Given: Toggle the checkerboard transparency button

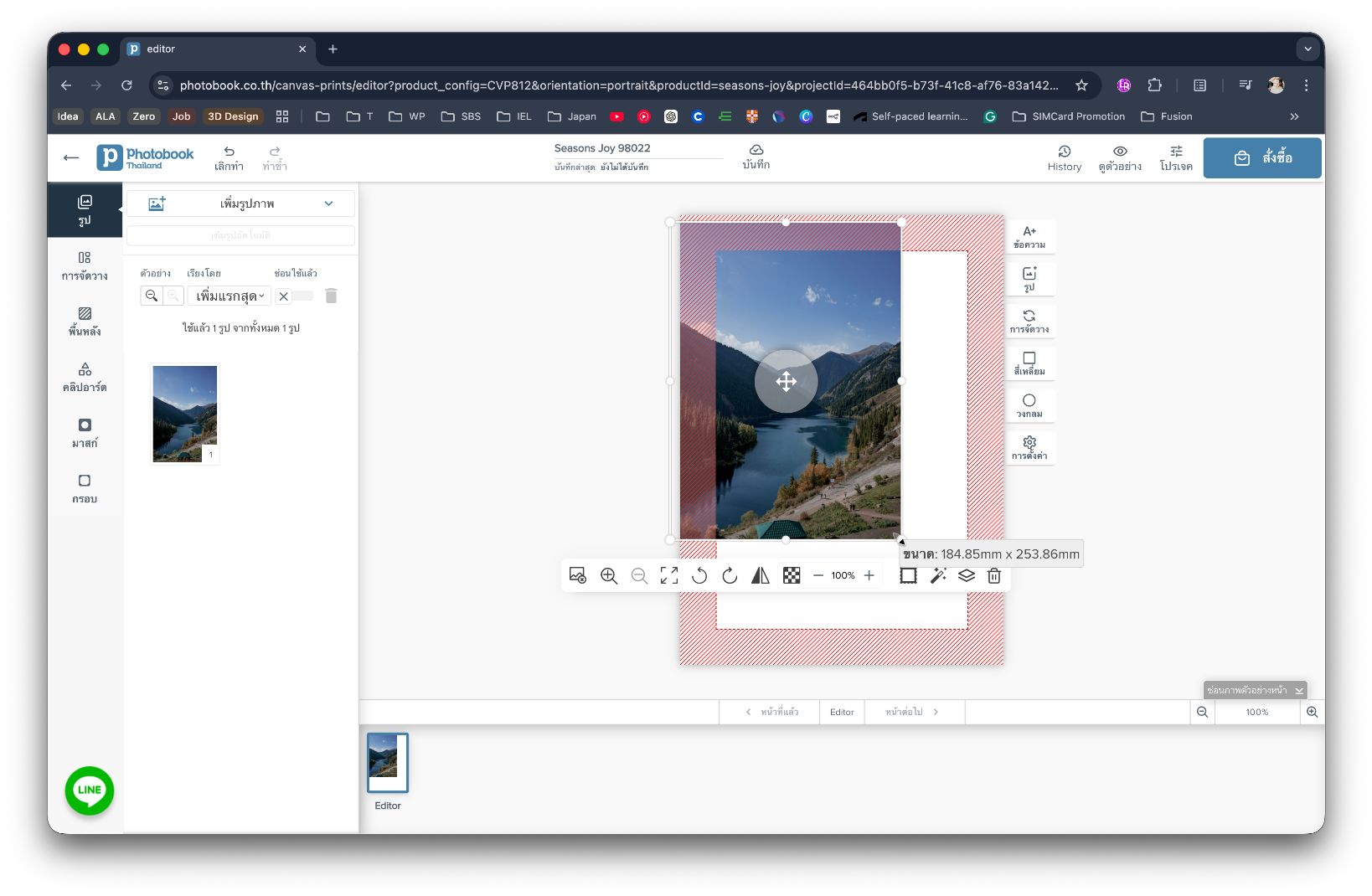Looking at the screenshot, I should 792,575.
